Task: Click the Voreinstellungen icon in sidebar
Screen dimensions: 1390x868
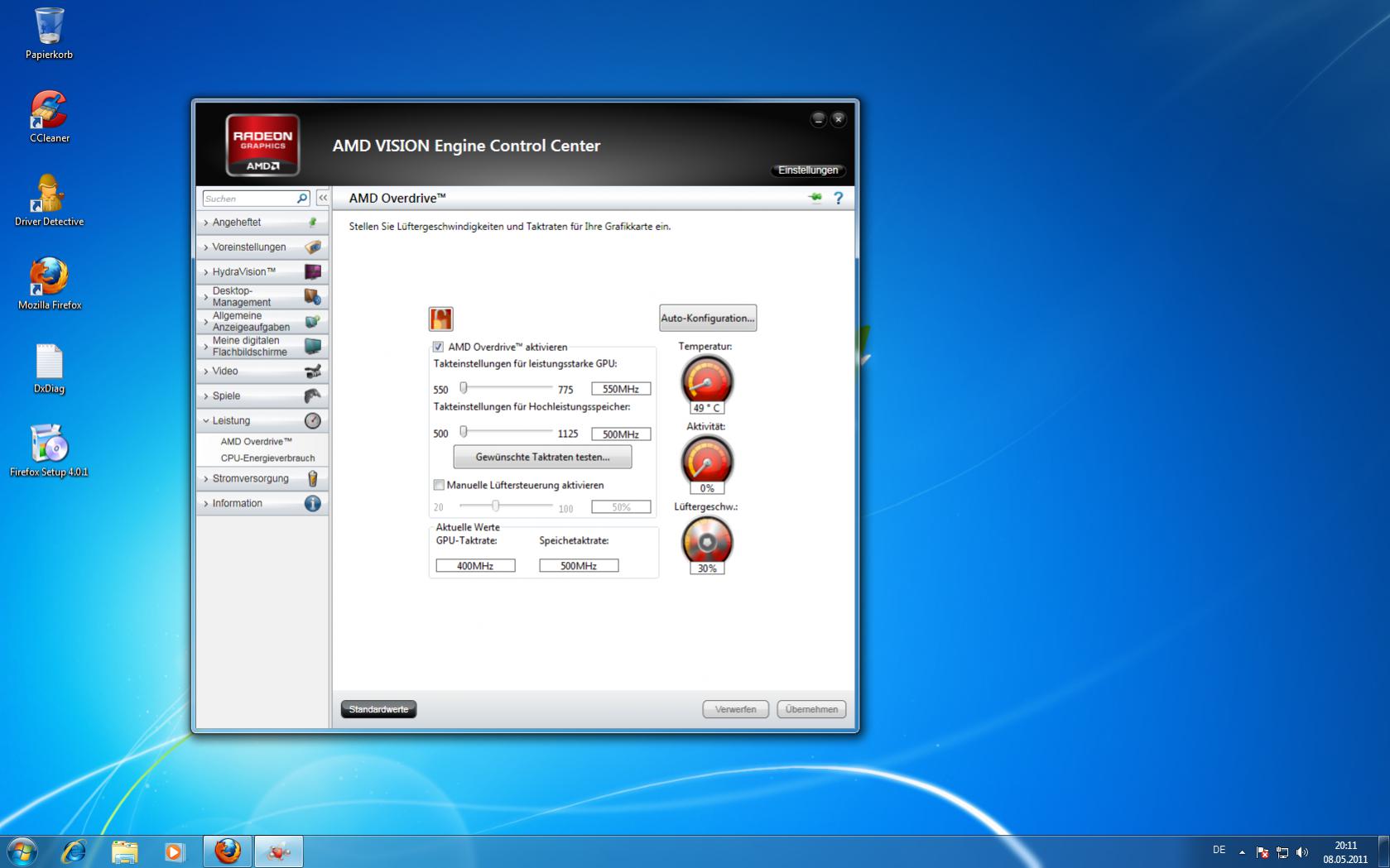Action: 312,247
